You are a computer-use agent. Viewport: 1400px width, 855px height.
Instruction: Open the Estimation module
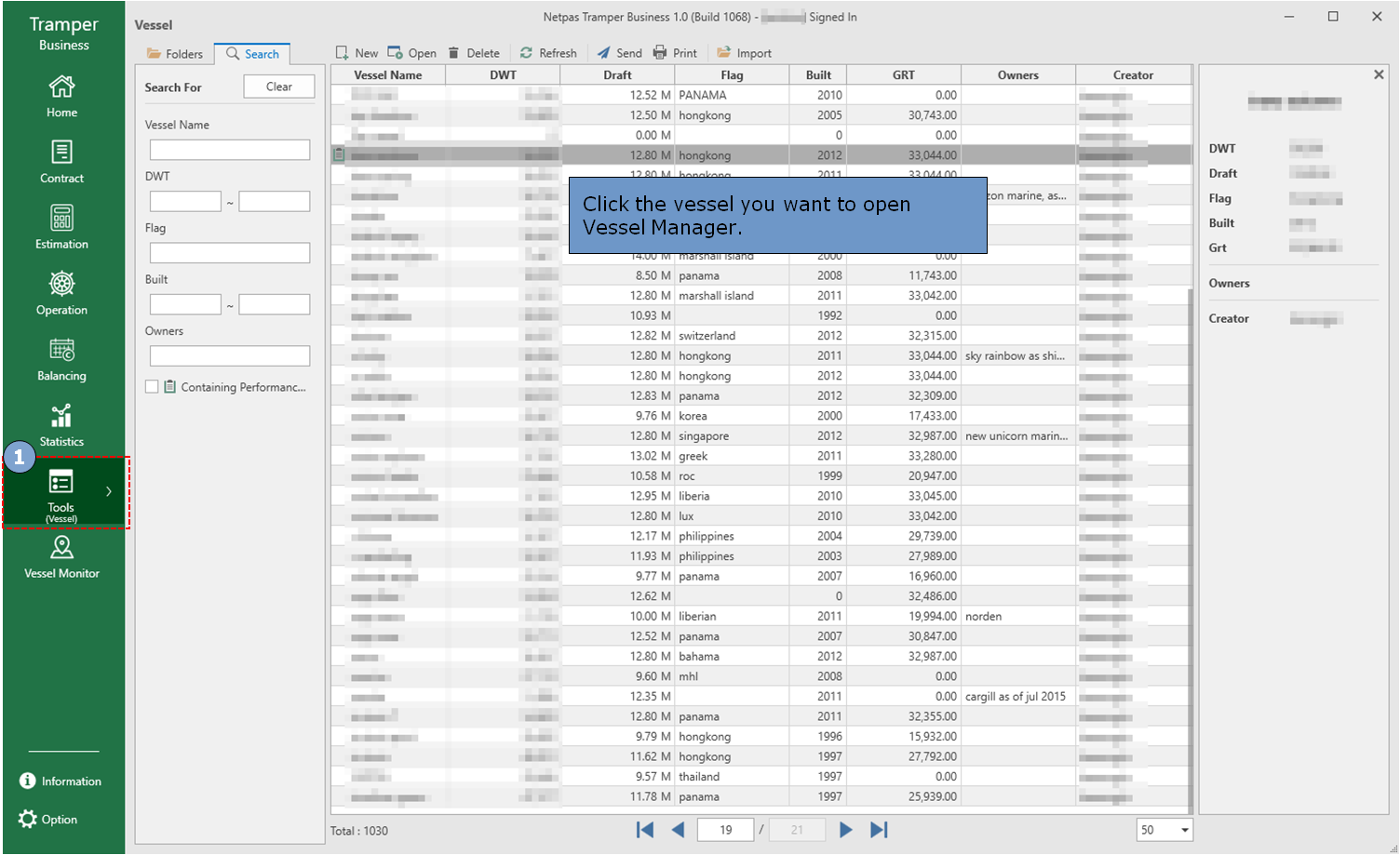62,229
